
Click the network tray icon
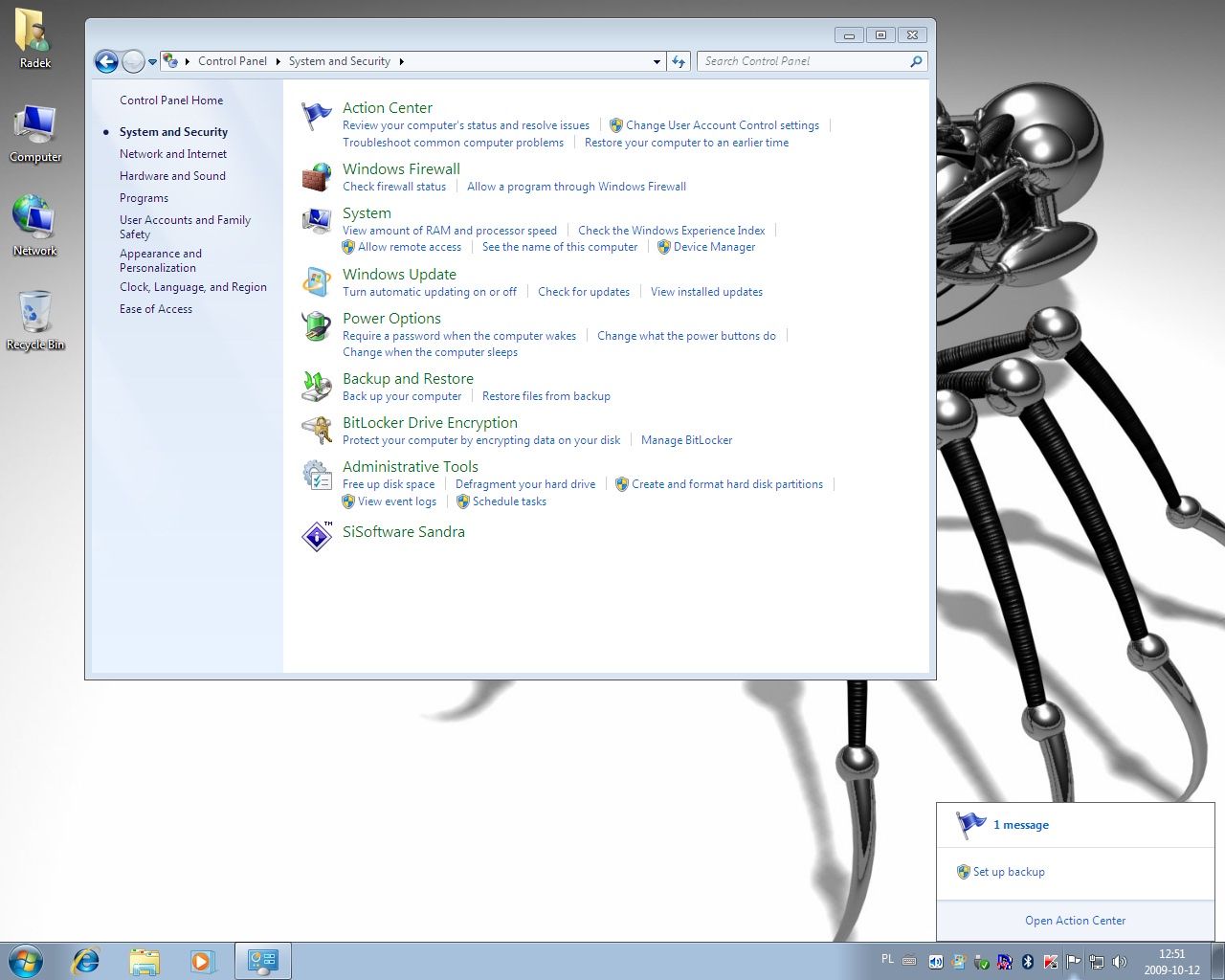(x=1097, y=962)
